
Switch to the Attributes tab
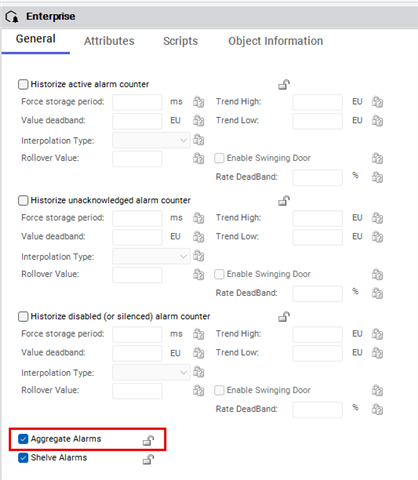(109, 41)
